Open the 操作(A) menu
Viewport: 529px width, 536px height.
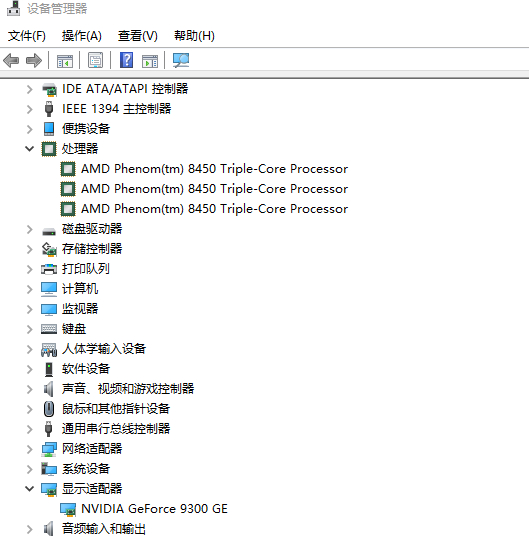pos(82,36)
